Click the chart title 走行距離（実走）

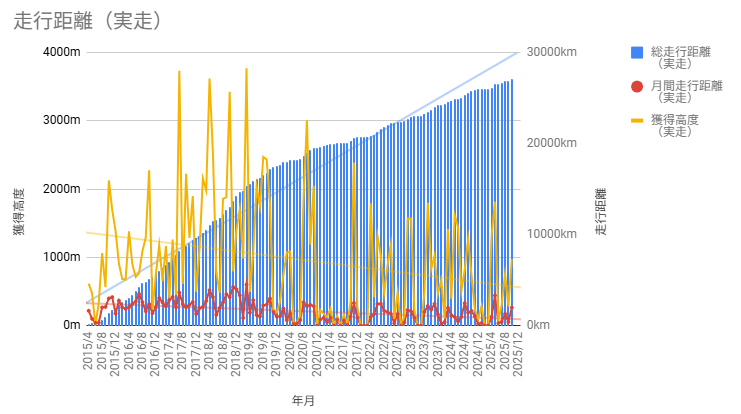click(89, 20)
